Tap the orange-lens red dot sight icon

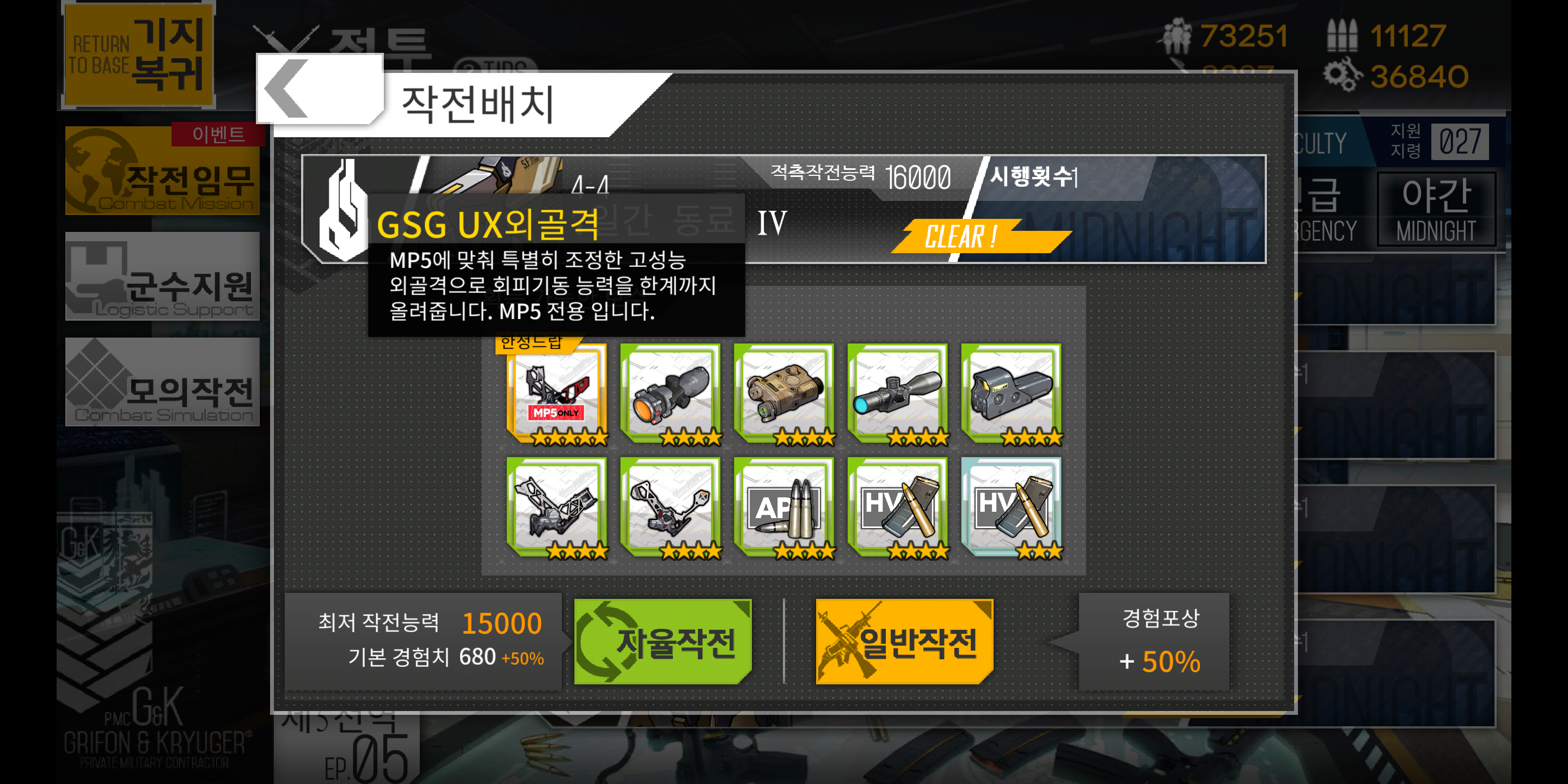[x=670, y=394]
